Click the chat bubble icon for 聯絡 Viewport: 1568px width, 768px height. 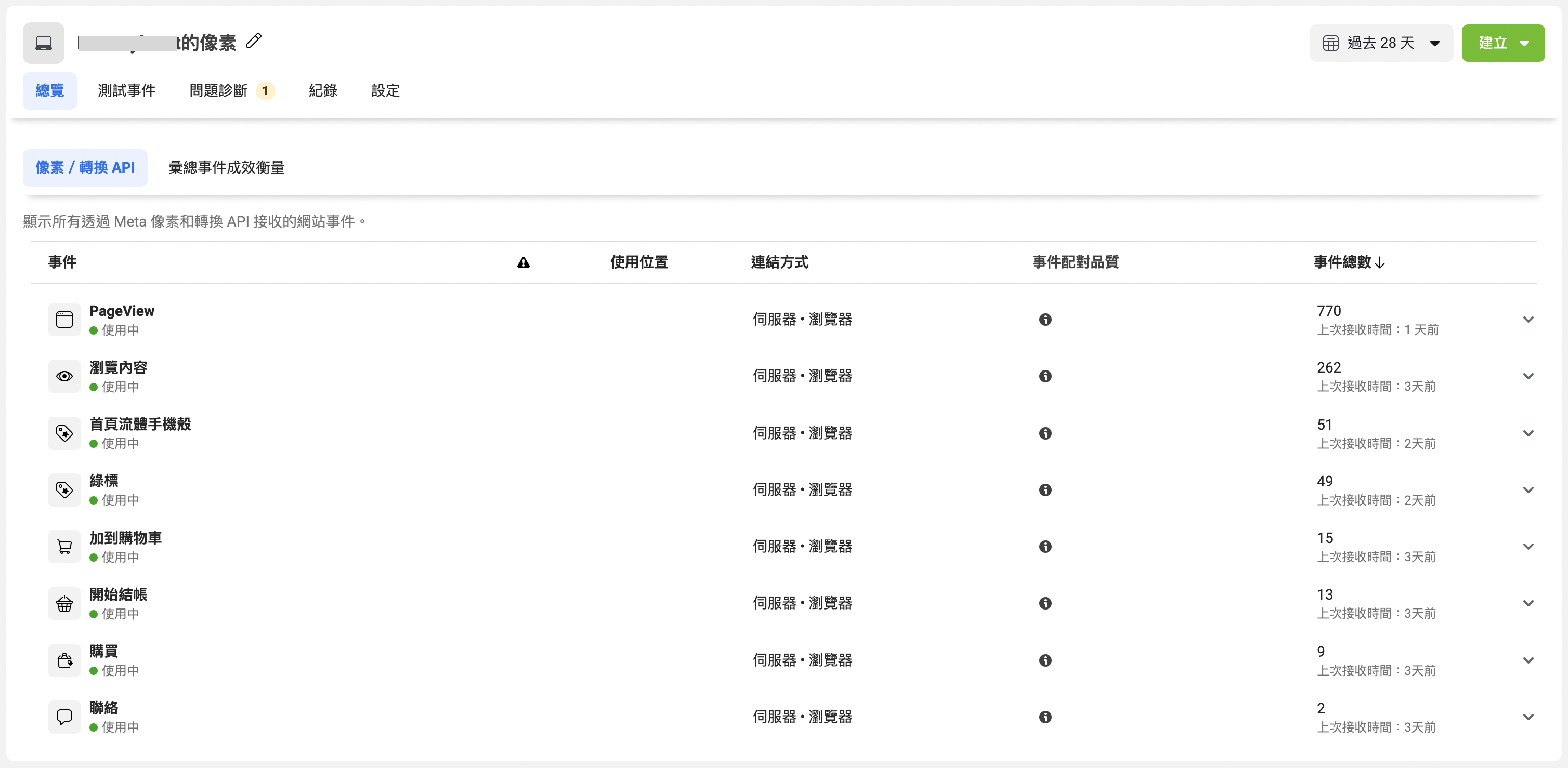tap(64, 717)
